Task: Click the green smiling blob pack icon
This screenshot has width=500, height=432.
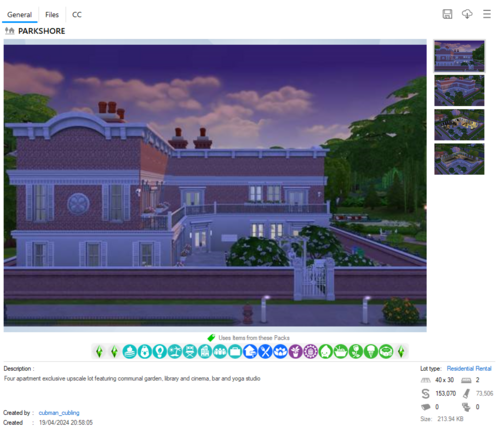Action: 326,351
